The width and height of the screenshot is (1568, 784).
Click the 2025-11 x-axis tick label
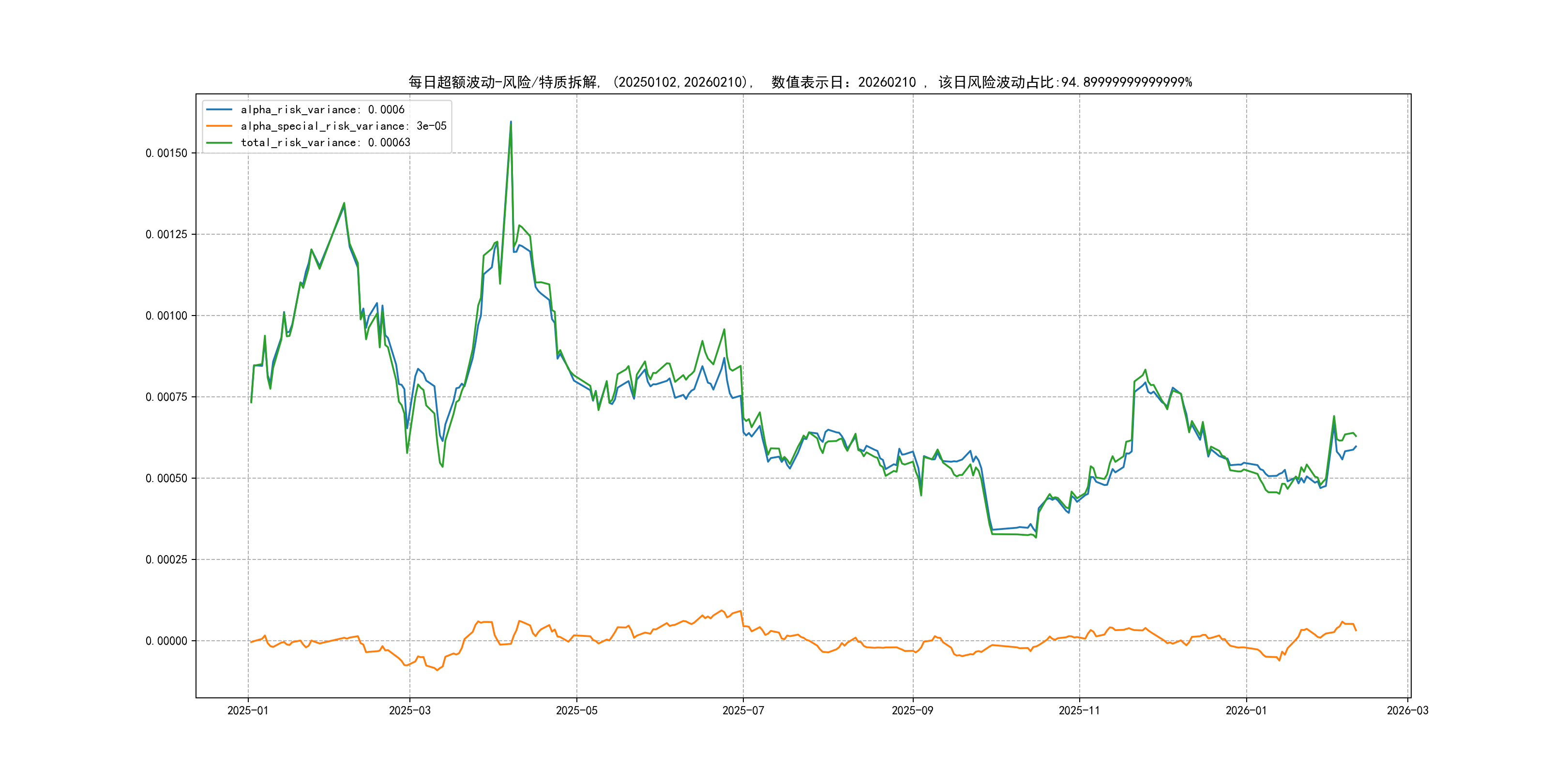click(x=1079, y=710)
